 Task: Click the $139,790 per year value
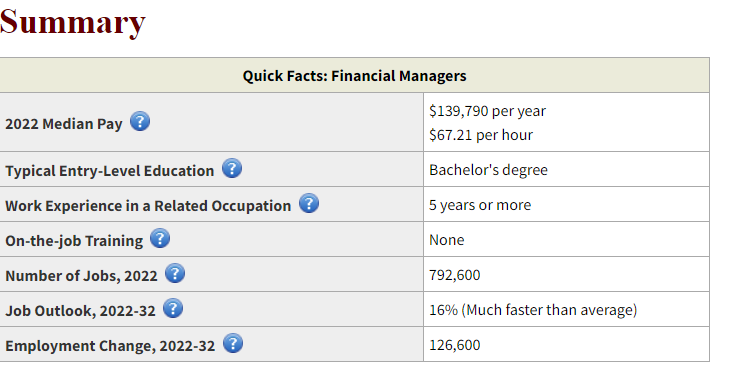487,111
